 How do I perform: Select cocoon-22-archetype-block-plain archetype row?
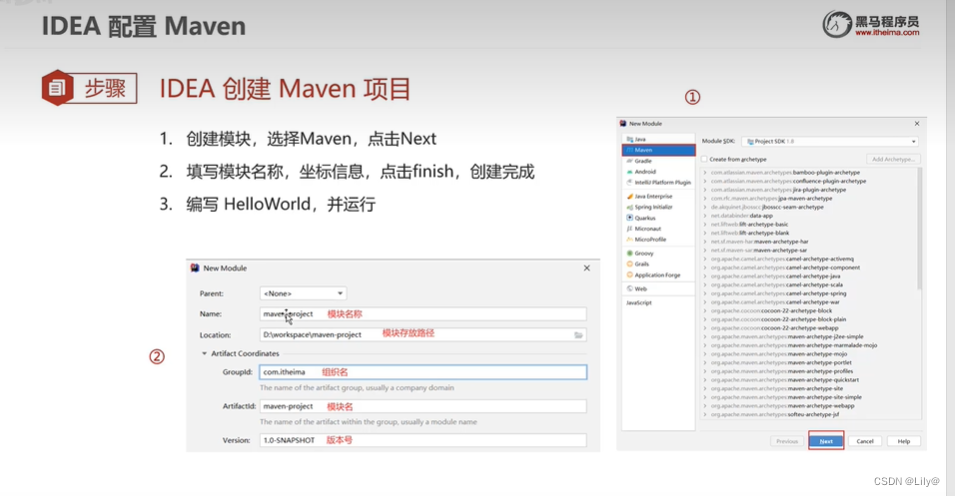coord(810,319)
